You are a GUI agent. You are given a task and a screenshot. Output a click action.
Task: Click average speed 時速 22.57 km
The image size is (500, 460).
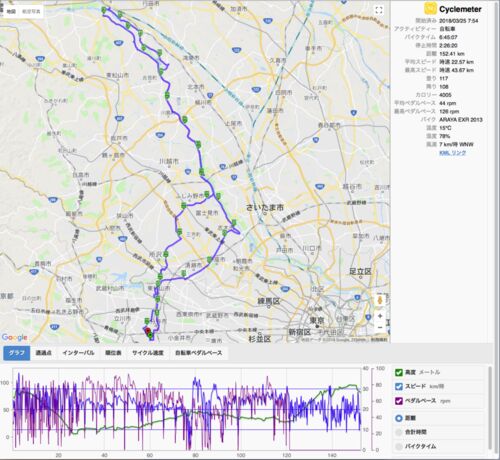coord(456,62)
